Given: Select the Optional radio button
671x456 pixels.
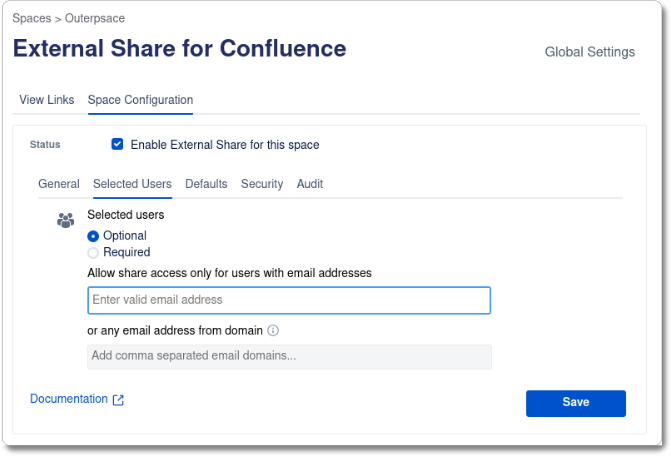Looking at the screenshot, I should point(93,236).
